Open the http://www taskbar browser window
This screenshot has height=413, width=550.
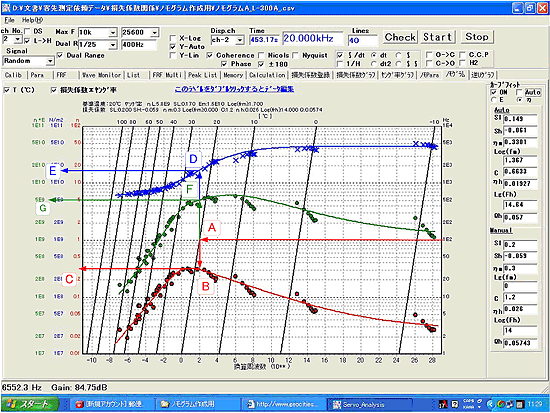click(x=283, y=405)
